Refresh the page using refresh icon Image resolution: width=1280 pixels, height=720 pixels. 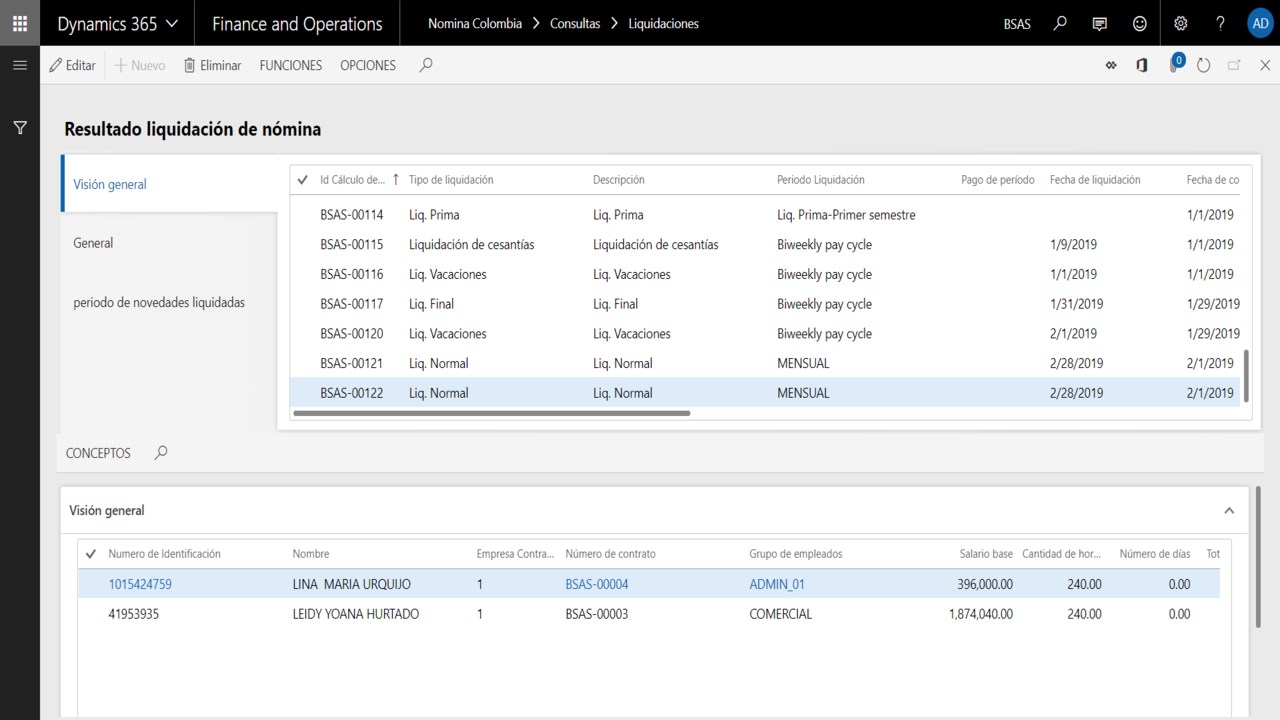tap(1203, 65)
